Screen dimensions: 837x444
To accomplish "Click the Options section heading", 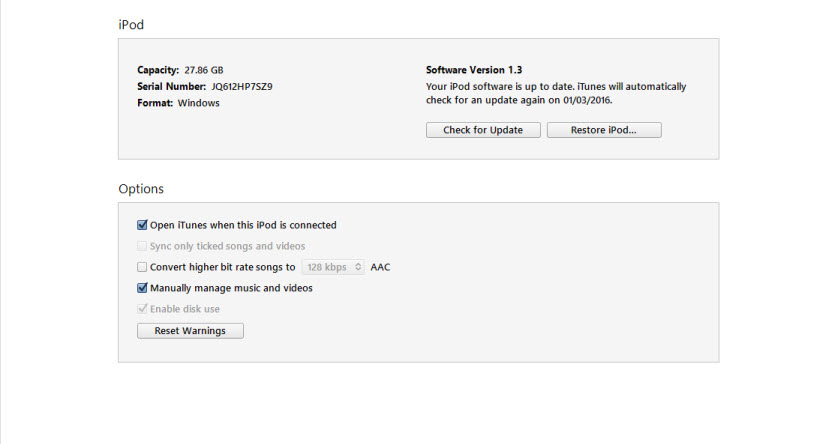I will tap(141, 188).
